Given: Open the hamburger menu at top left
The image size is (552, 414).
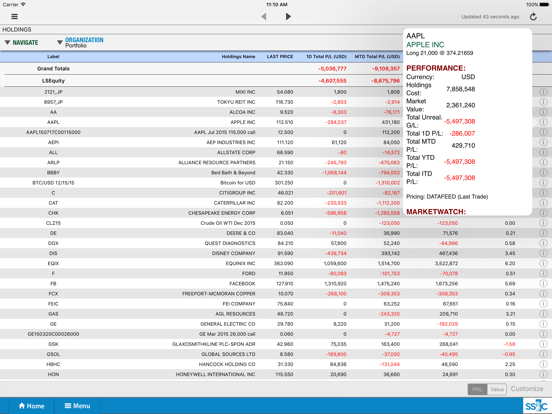Looking at the screenshot, I should 14,17.
